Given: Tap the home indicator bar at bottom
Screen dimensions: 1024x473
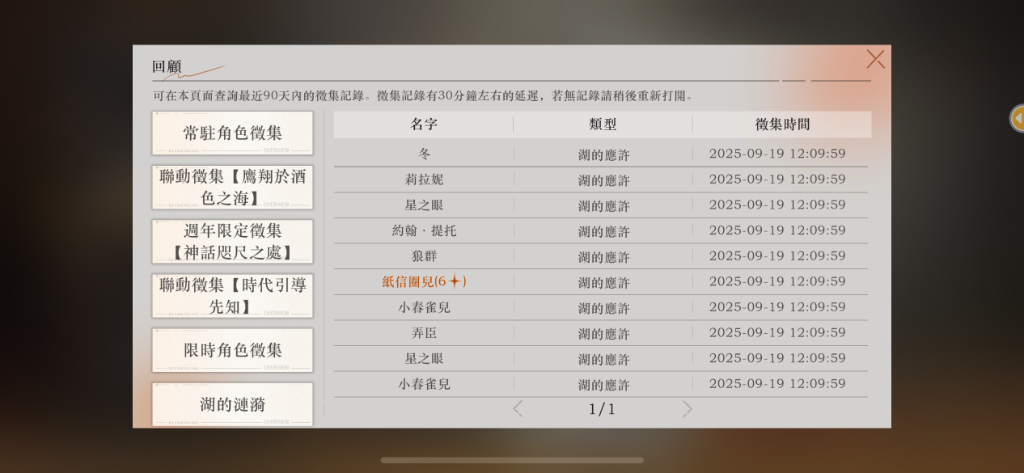Looking at the screenshot, I should point(511,460).
